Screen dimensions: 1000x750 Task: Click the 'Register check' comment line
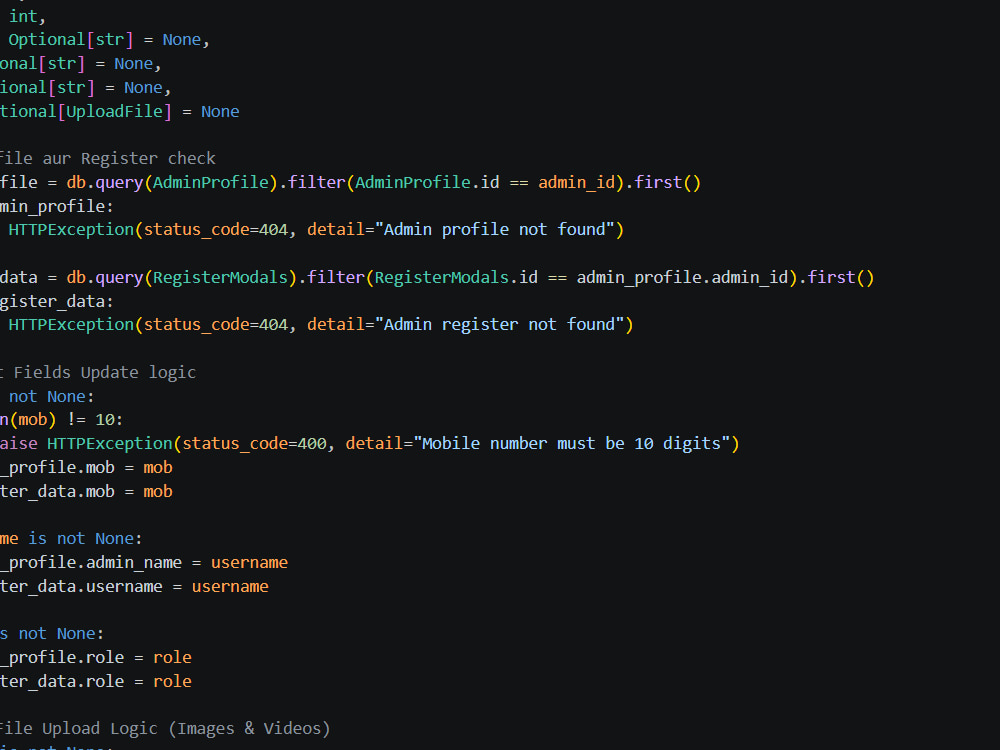[x=108, y=158]
